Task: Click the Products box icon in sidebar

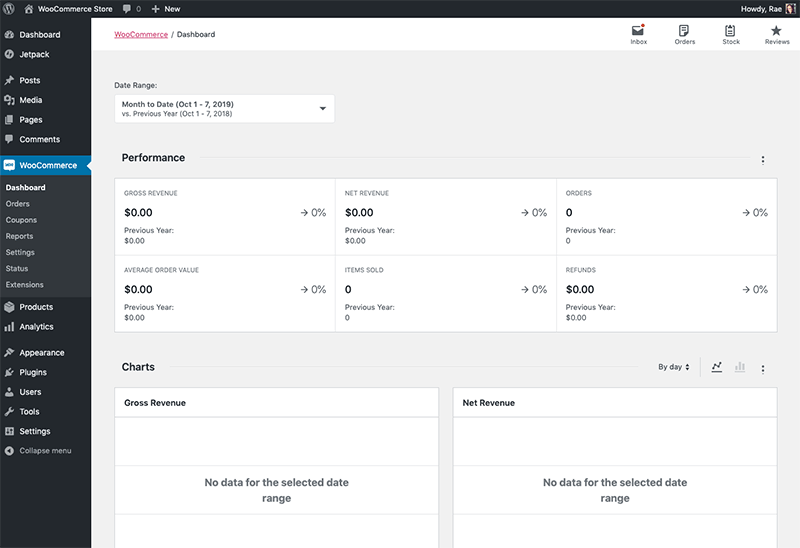Action: [x=9, y=307]
